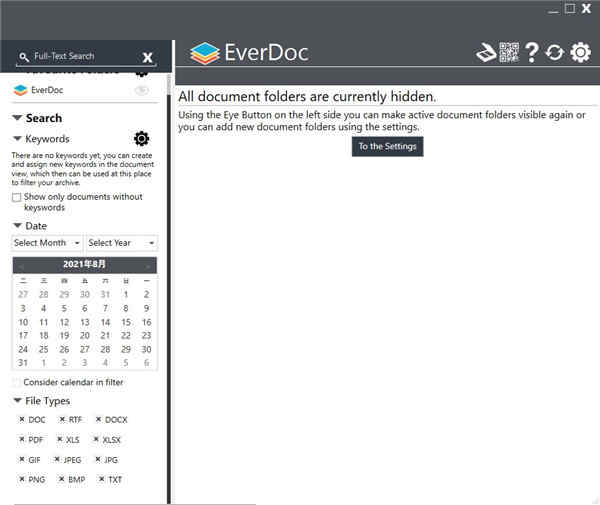Click the scanner icon in header
Image resolution: width=600 pixels, height=505 pixels.
(486, 53)
